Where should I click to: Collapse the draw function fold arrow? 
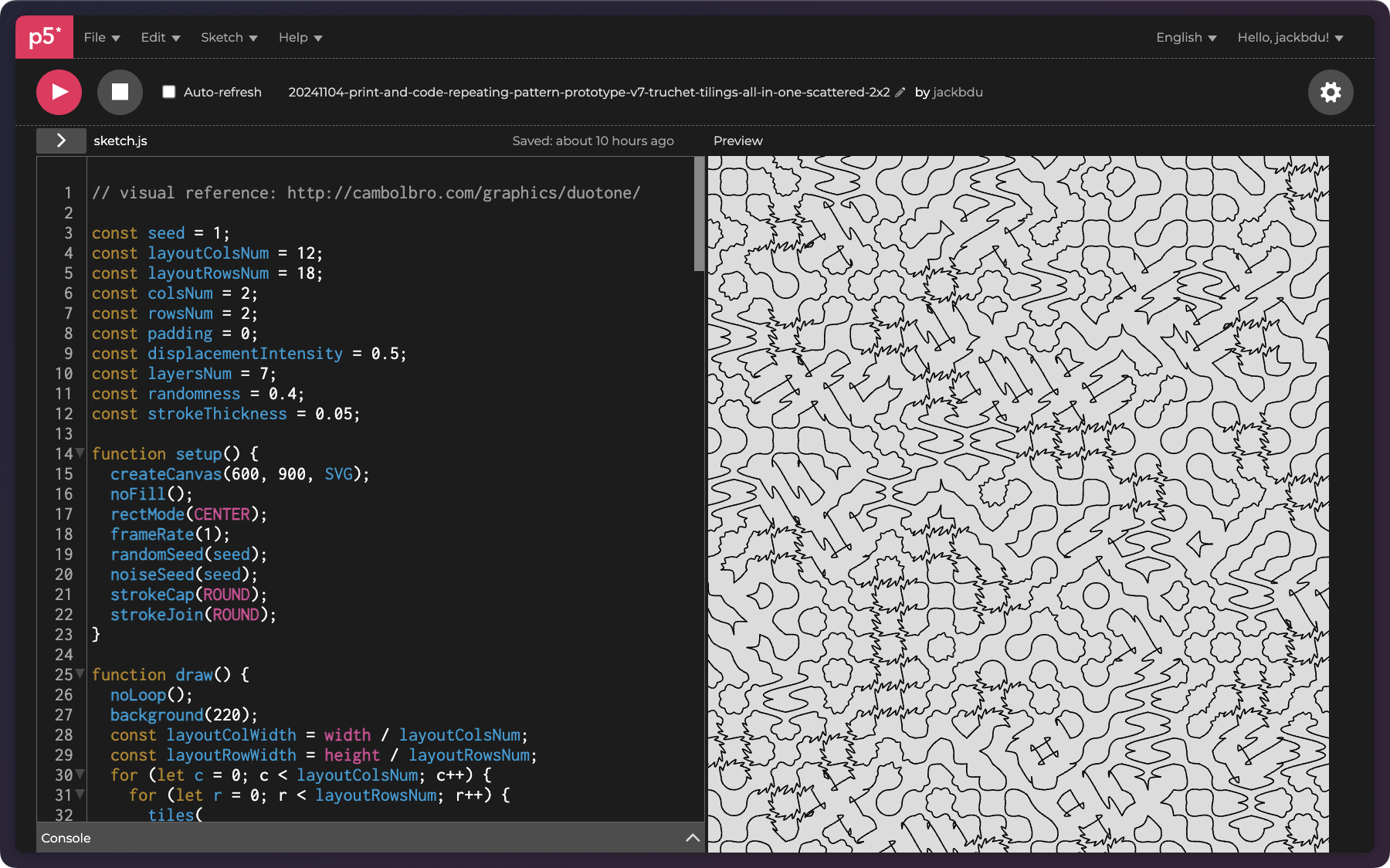(80, 674)
